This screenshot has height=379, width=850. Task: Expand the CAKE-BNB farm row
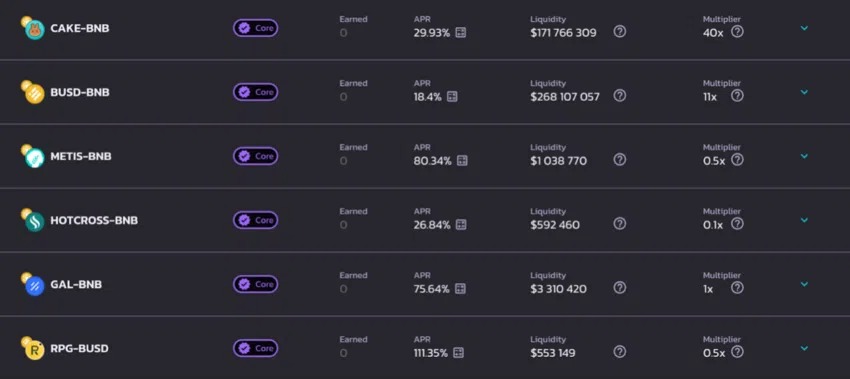(x=804, y=28)
